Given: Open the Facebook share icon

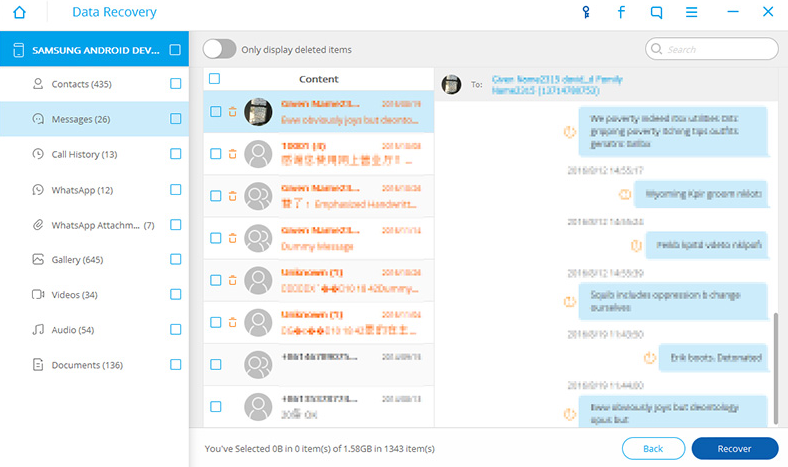Looking at the screenshot, I should click(621, 12).
